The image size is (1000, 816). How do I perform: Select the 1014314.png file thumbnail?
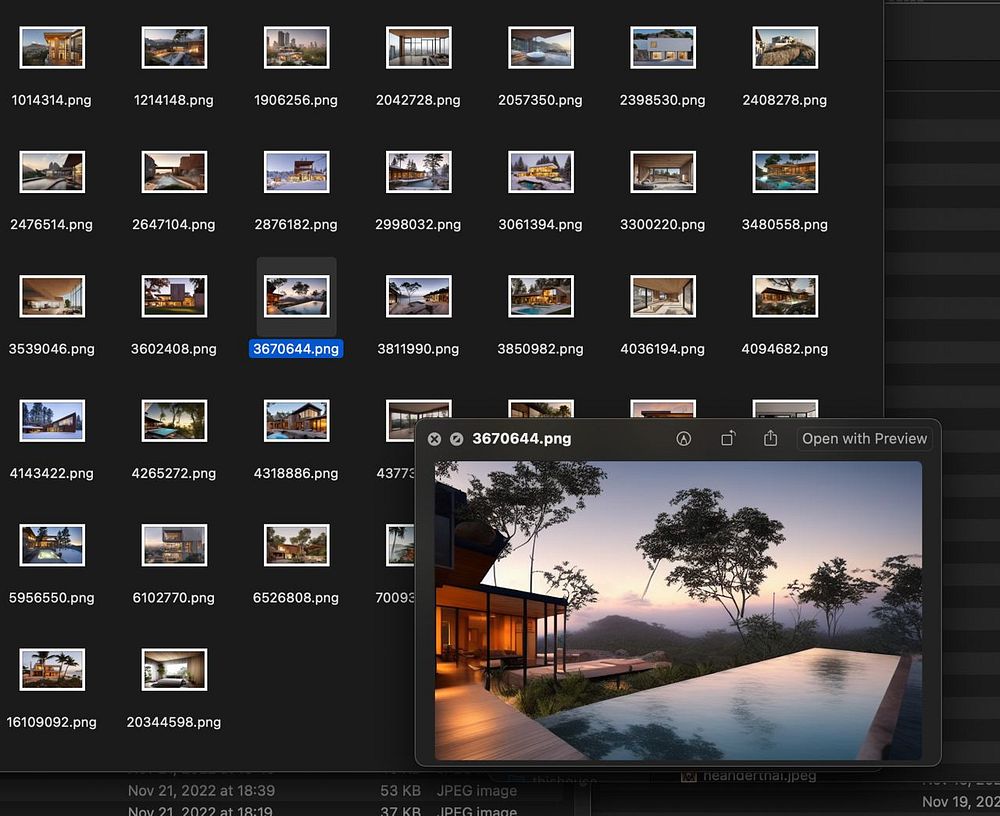coord(52,48)
